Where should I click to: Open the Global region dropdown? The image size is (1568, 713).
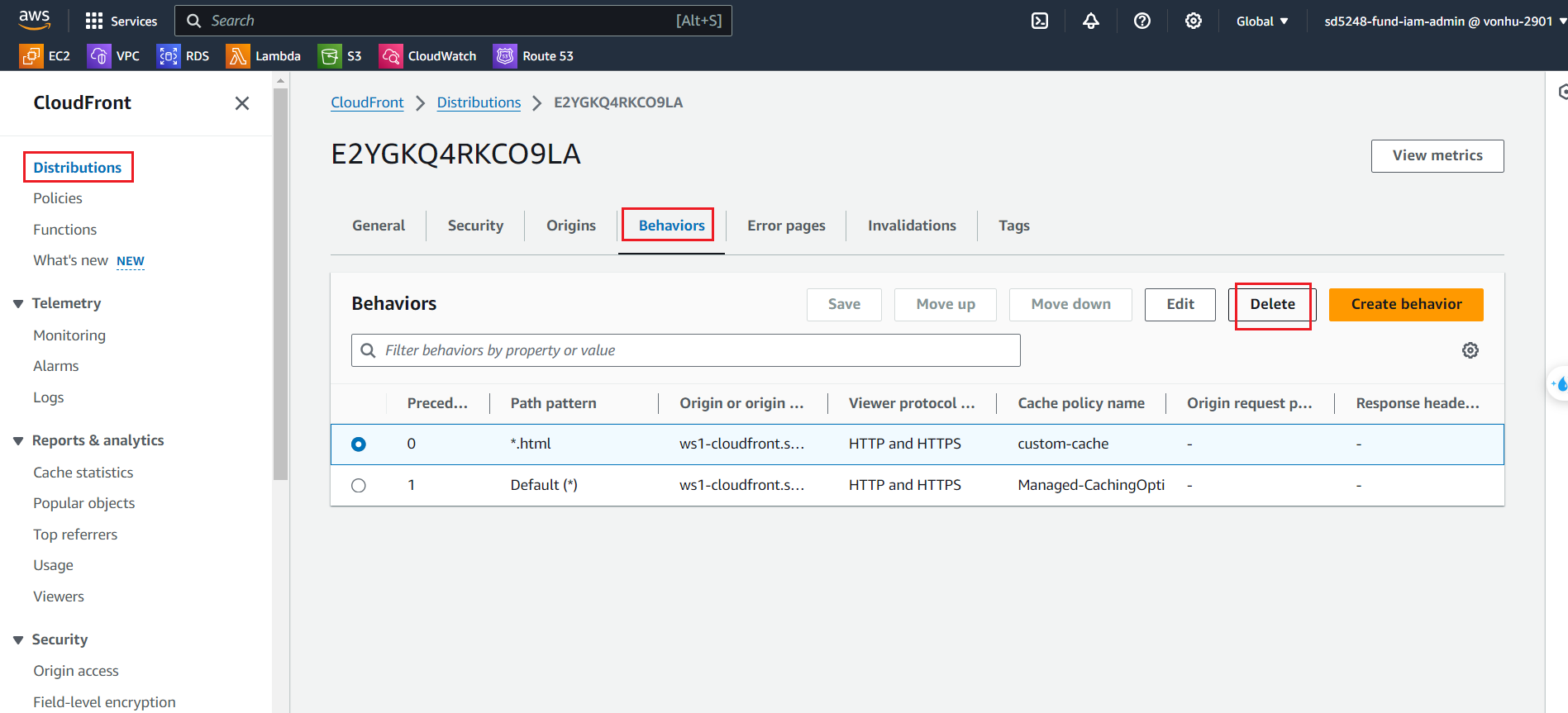[x=1261, y=21]
